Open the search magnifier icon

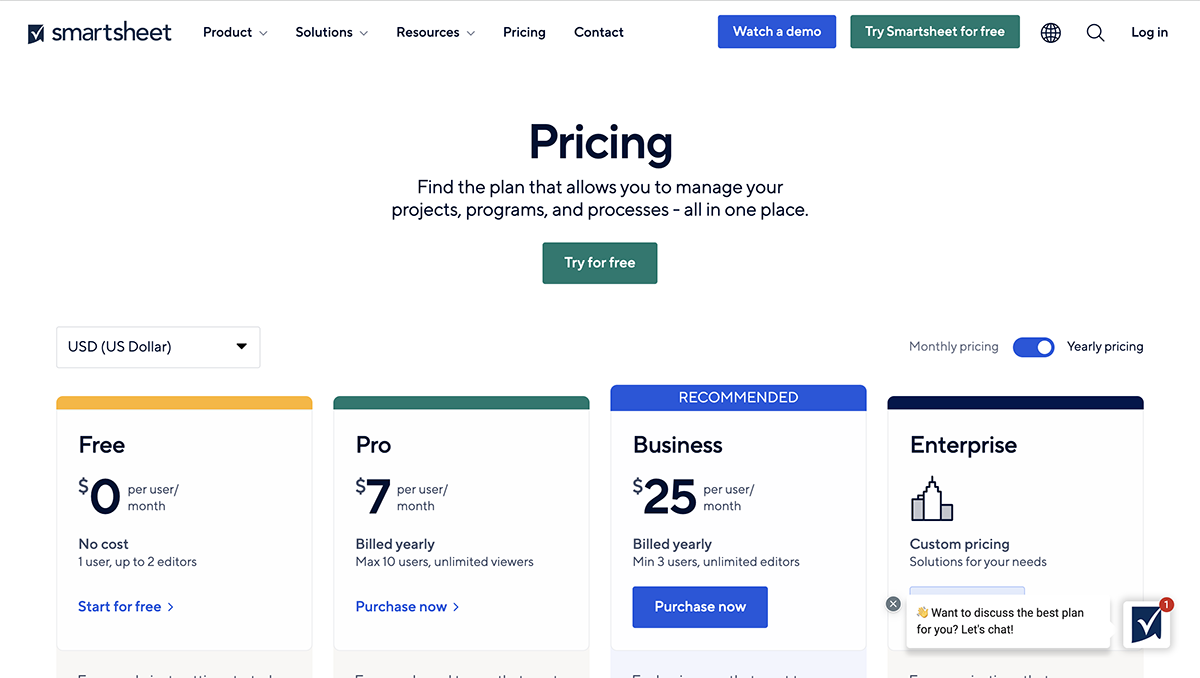1095,32
